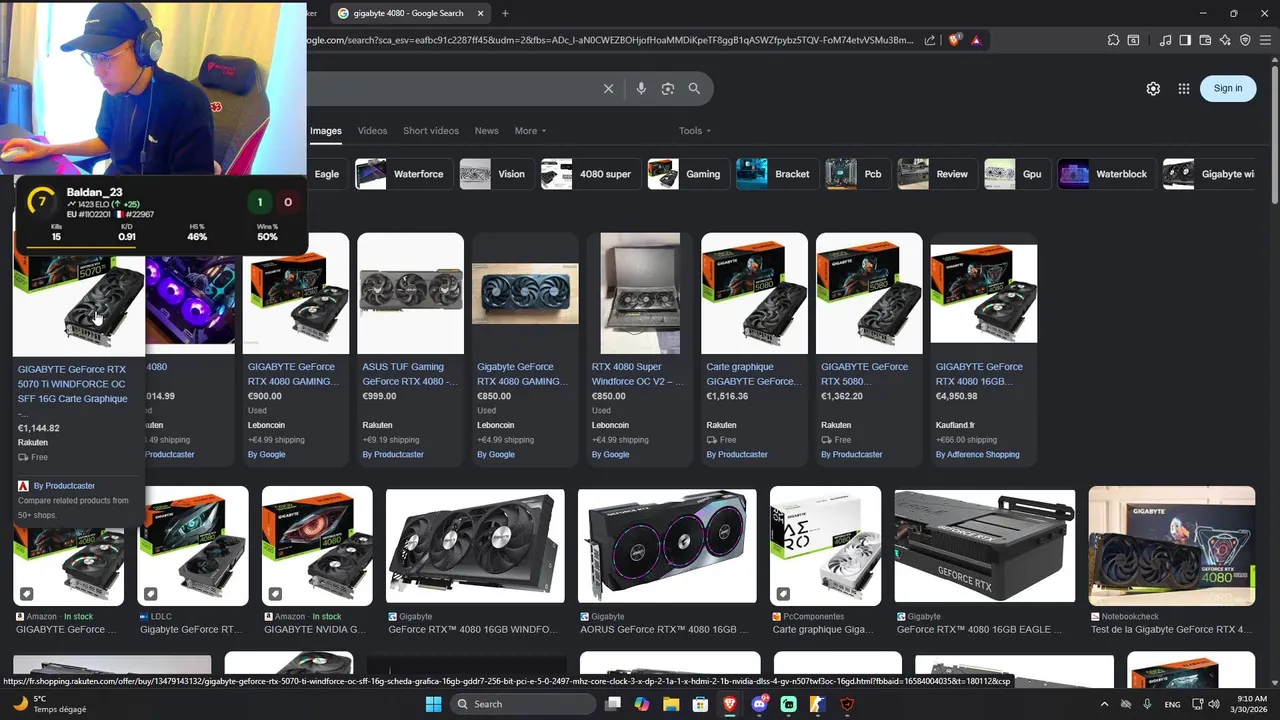The image size is (1280, 720).
Task: Launch Copilot from the taskbar
Action: click(x=642, y=704)
